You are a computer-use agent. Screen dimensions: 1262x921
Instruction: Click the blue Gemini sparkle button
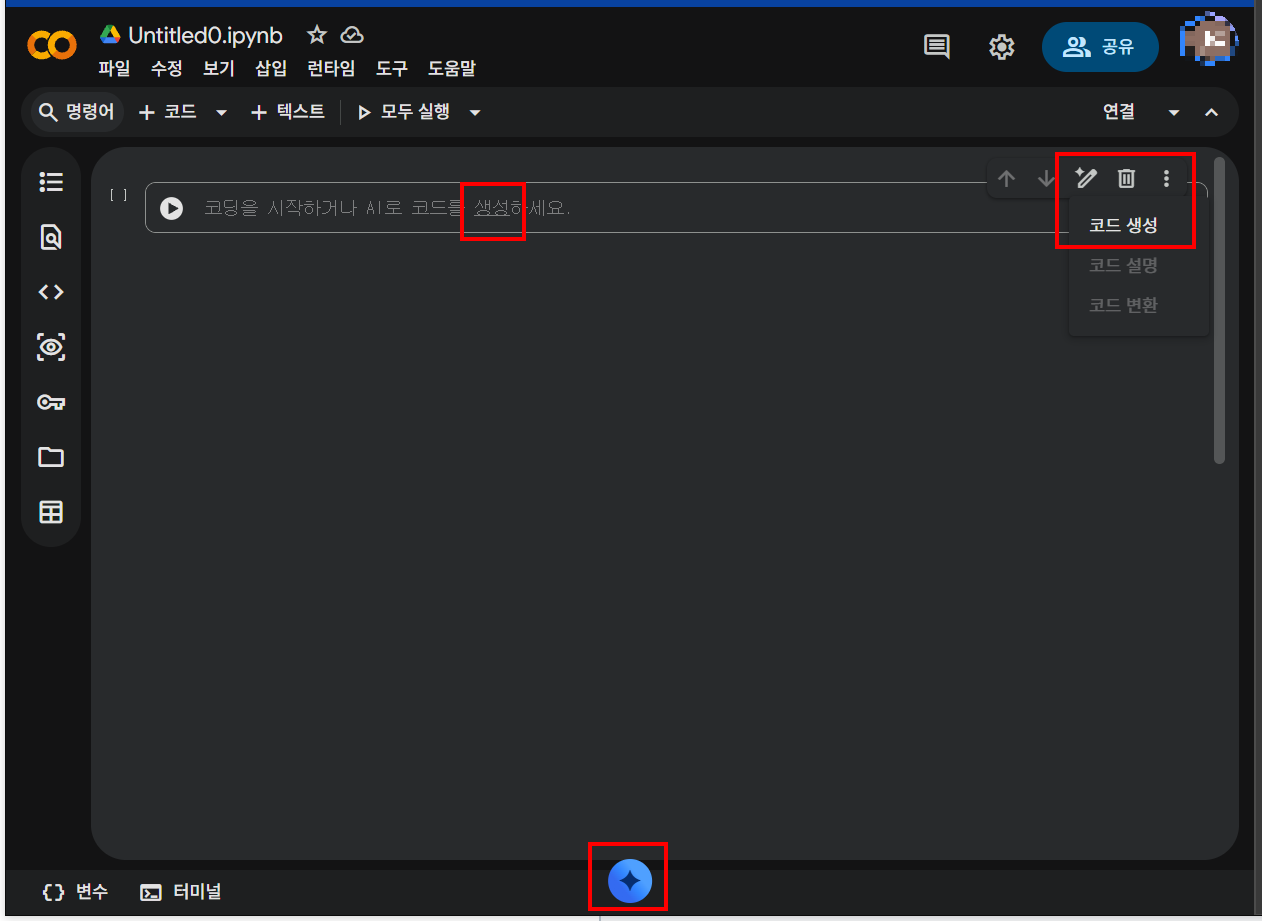[630, 881]
